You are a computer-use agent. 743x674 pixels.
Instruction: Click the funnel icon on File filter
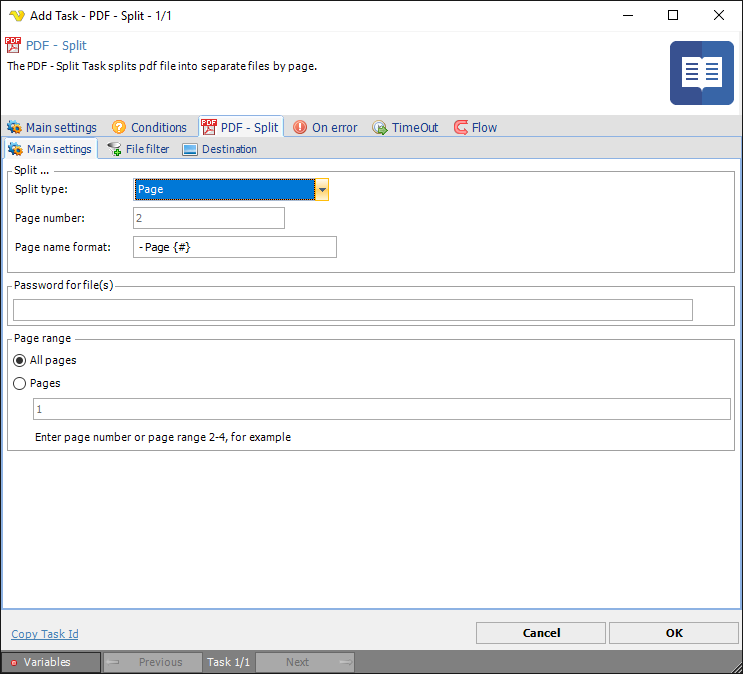pyautogui.click(x=115, y=150)
